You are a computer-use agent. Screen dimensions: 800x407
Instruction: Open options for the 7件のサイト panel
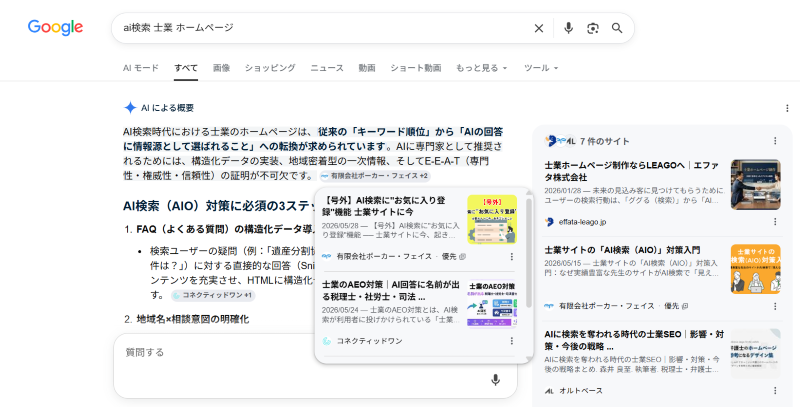click(775, 141)
